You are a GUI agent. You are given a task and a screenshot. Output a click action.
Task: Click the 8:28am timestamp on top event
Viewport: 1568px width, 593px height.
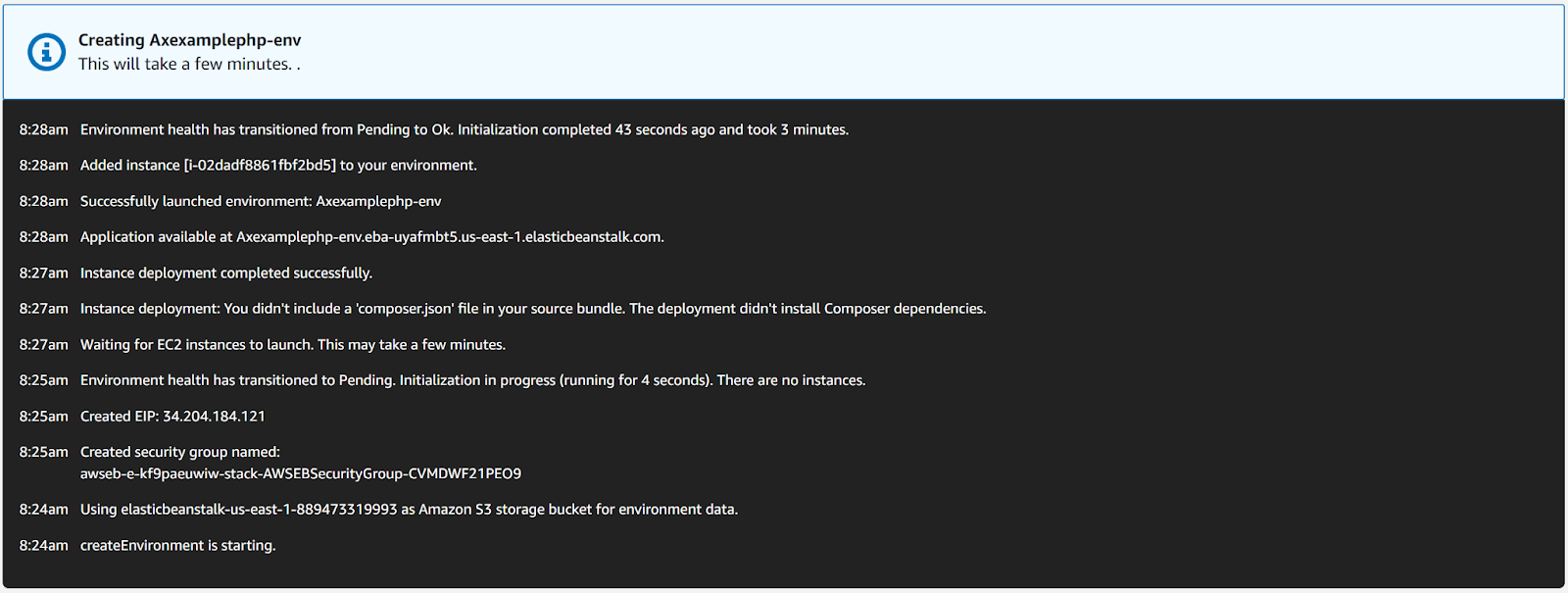(42, 128)
